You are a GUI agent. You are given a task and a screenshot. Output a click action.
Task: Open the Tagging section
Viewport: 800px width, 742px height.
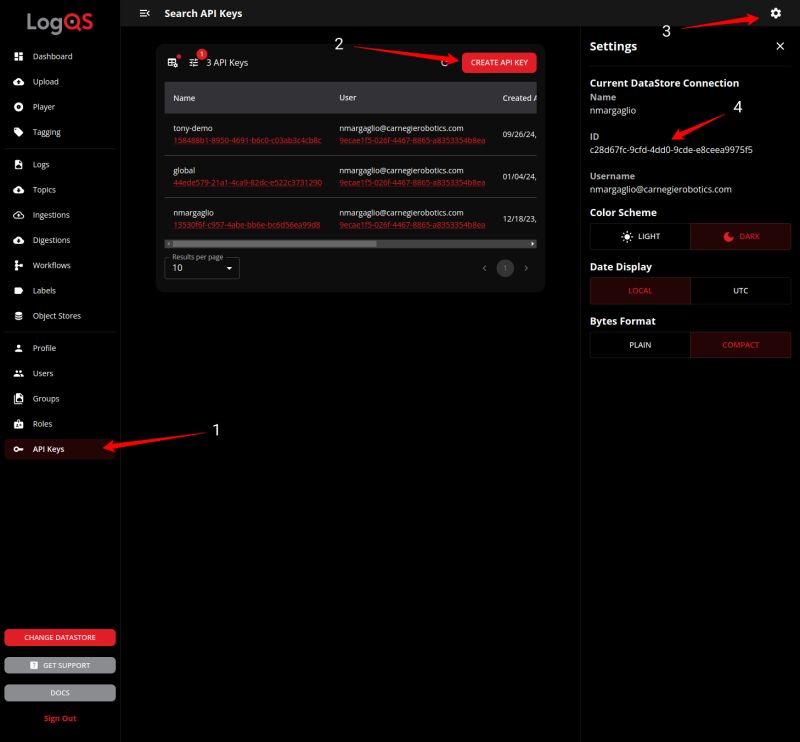[45, 132]
